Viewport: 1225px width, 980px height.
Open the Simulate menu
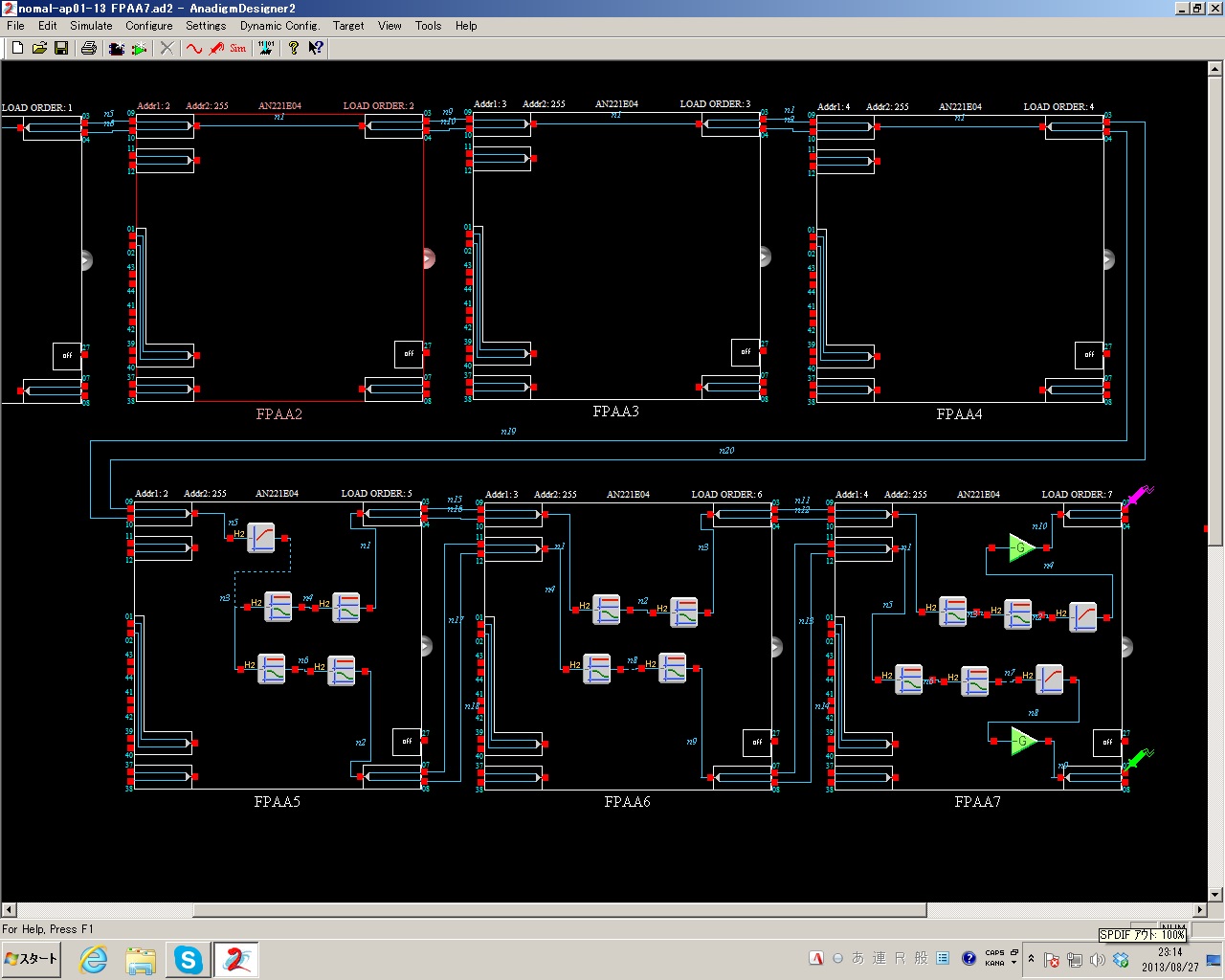tap(91, 26)
